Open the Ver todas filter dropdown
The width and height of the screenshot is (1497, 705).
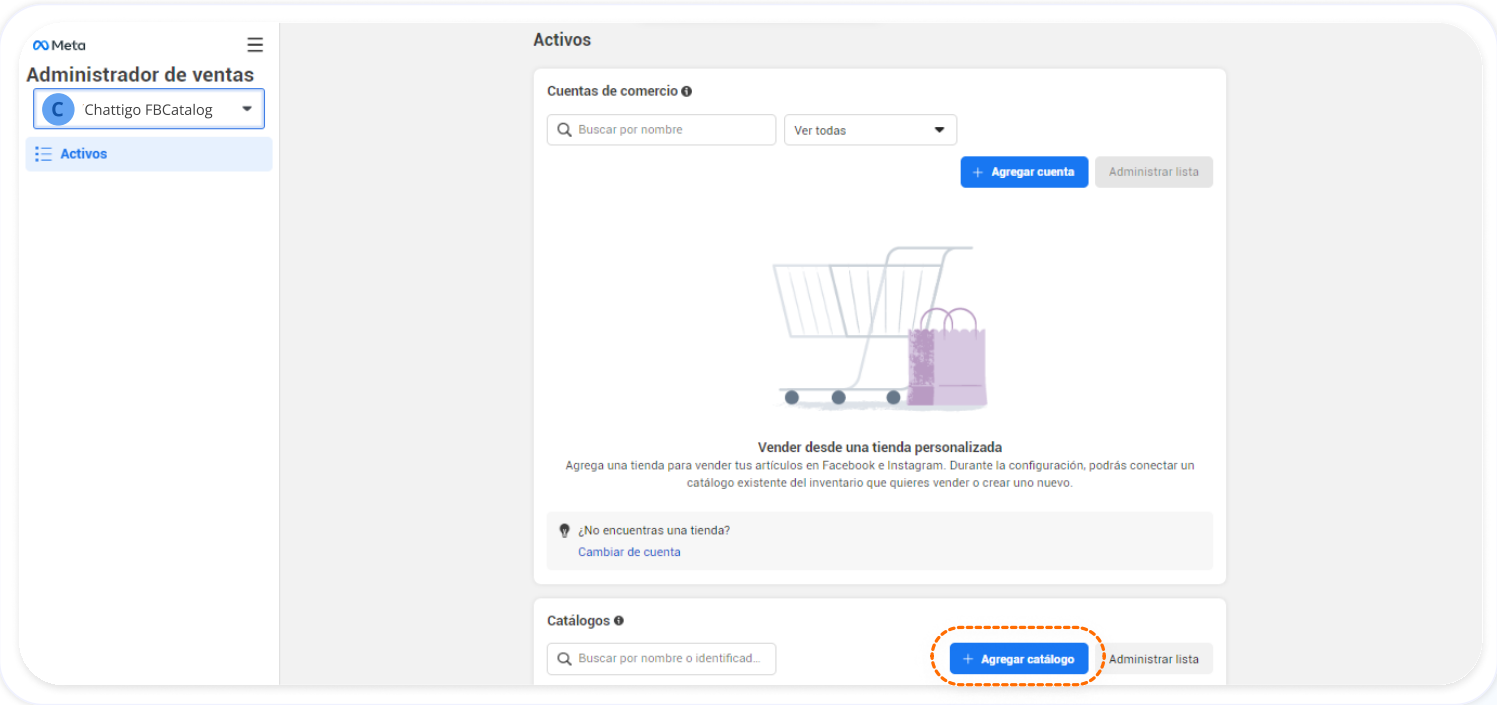pyautogui.click(x=870, y=130)
